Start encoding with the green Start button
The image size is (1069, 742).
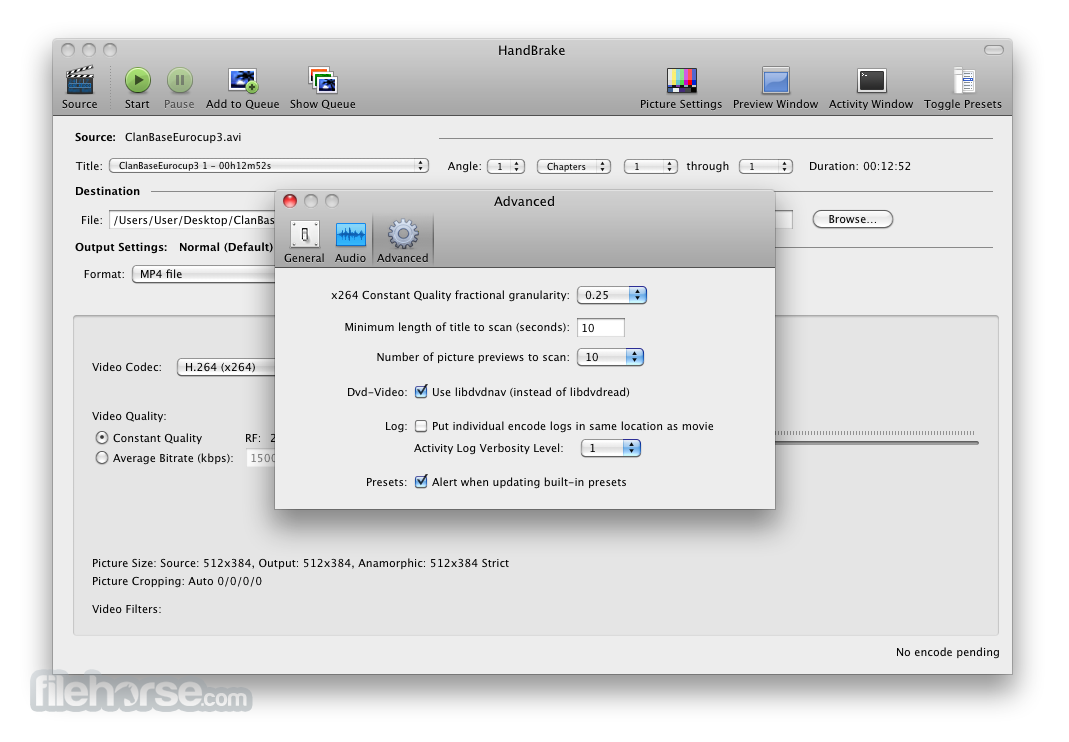138,80
